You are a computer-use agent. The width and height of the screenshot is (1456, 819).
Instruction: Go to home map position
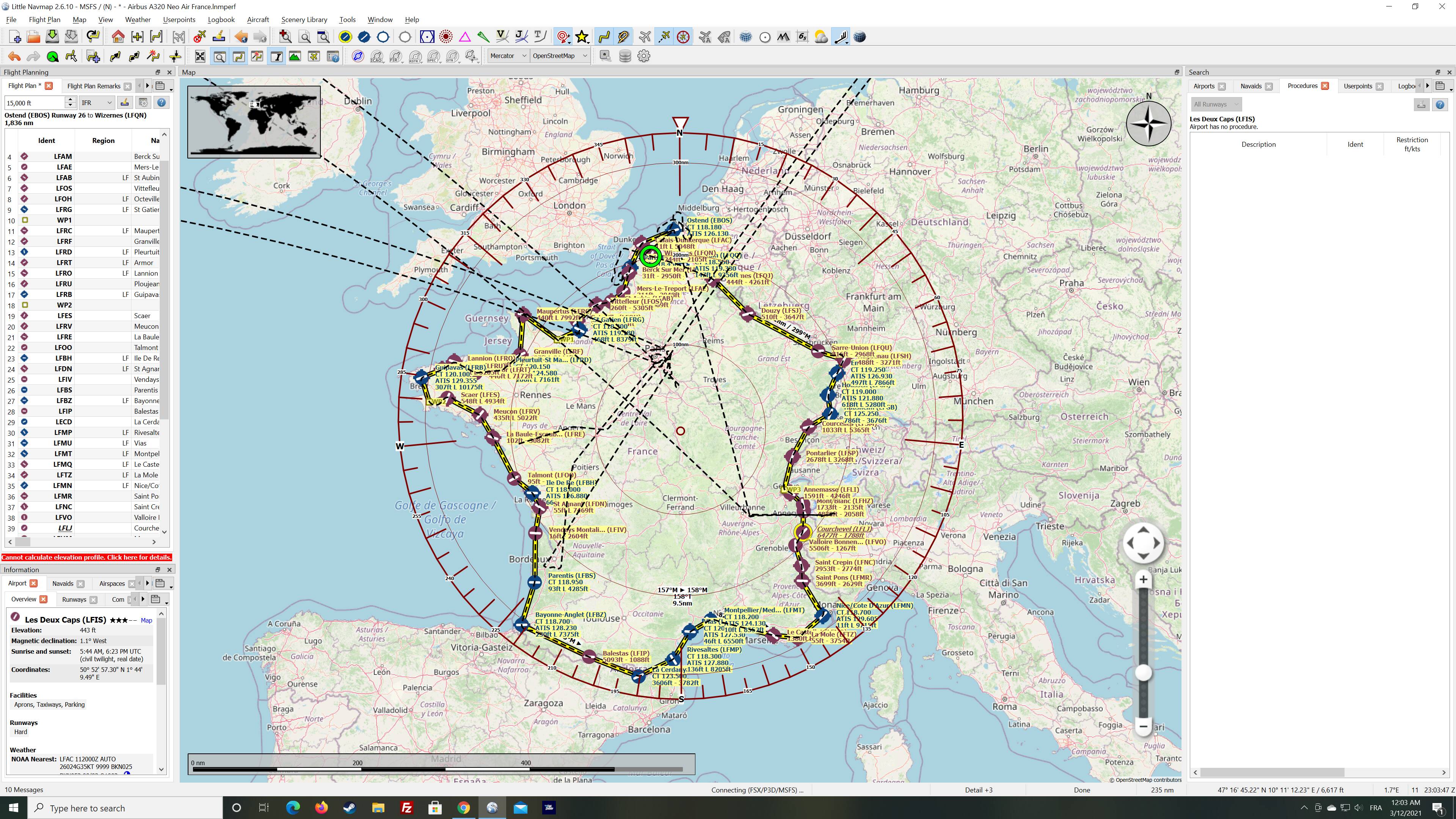tap(118, 37)
